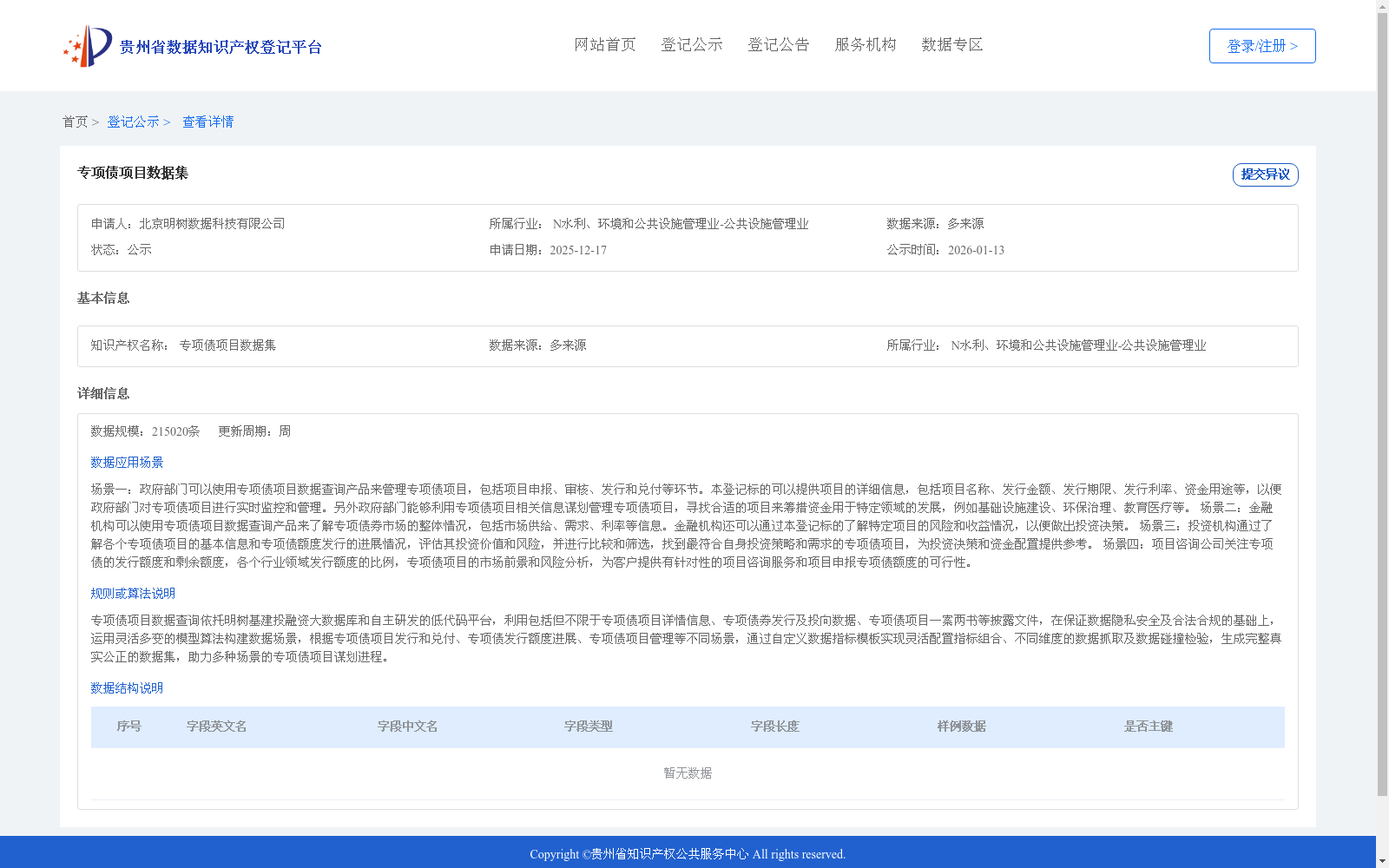Image resolution: width=1389 pixels, height=868 pixels.
Task: Select publication date 2026-01-13
Action: click(976, 250)
